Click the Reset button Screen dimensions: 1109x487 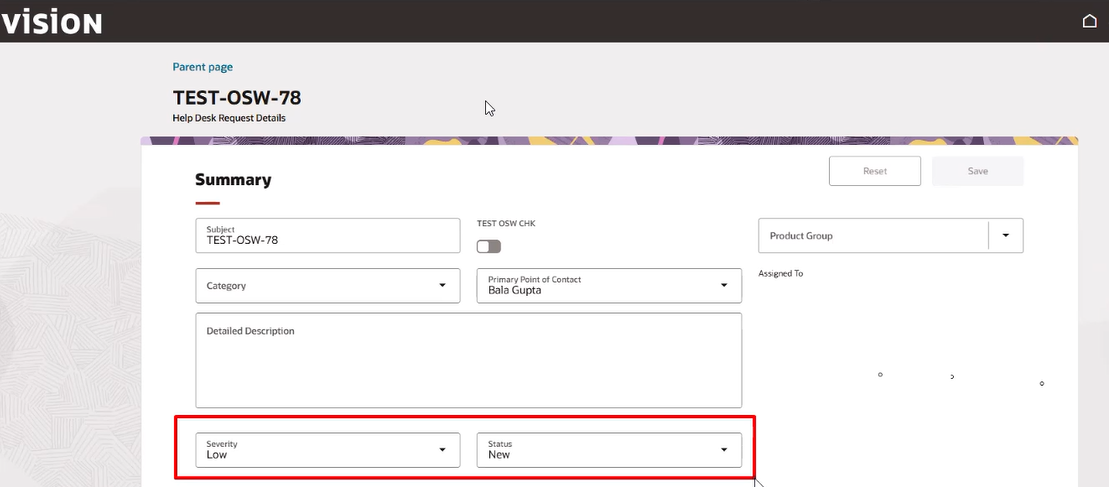[875, 171]
